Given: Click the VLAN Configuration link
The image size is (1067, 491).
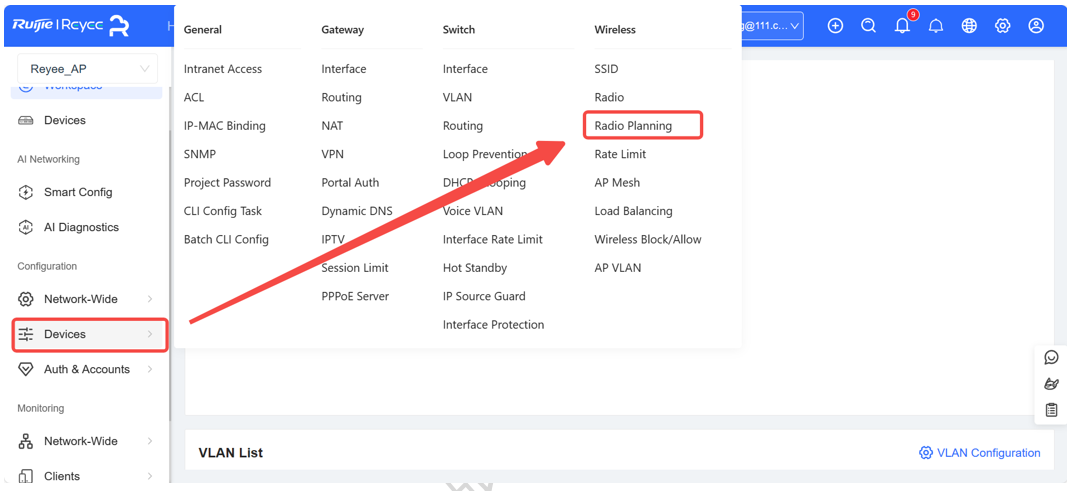Looking at the screenshot, I should [988, 453].
